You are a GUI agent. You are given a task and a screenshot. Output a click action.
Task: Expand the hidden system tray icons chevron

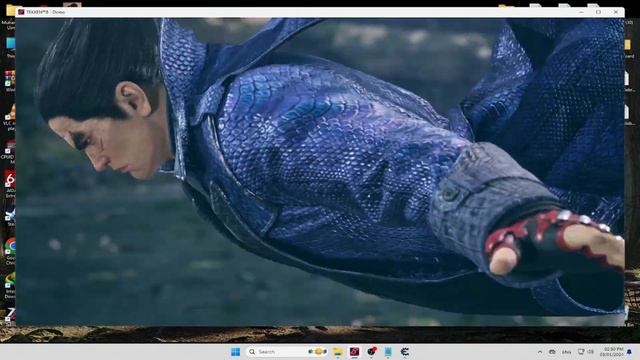[x=540, y=352]
